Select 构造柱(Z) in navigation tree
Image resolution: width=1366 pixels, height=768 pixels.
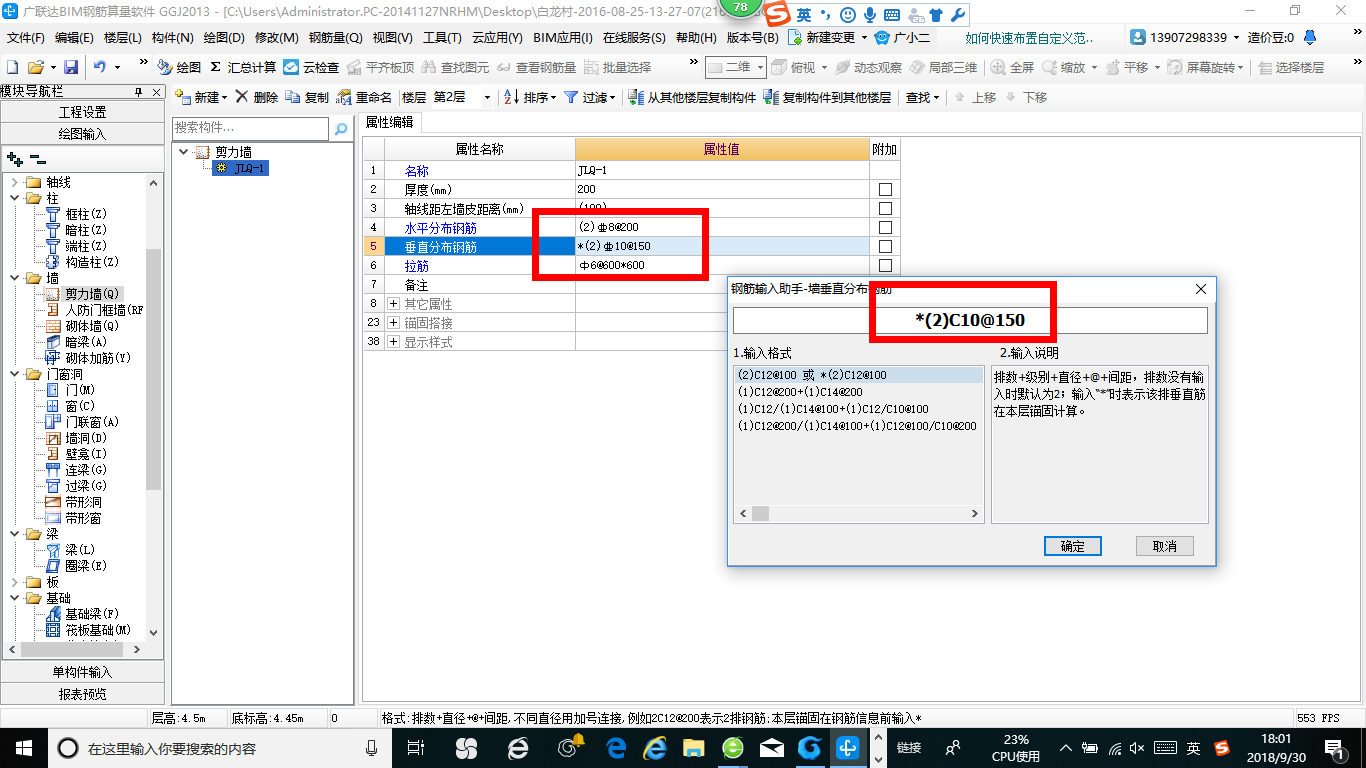[x=91, y=262]
